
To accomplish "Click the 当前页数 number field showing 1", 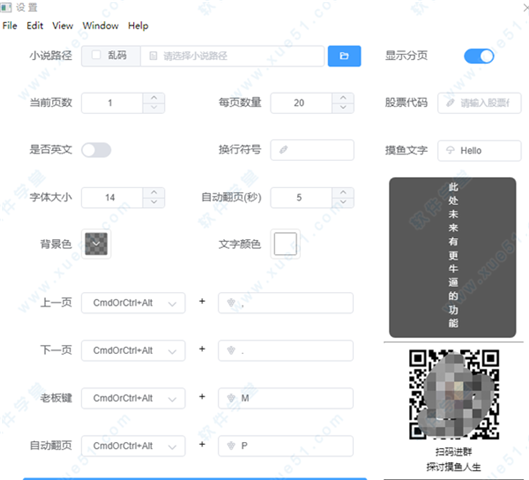I will (x=112, y=103).
